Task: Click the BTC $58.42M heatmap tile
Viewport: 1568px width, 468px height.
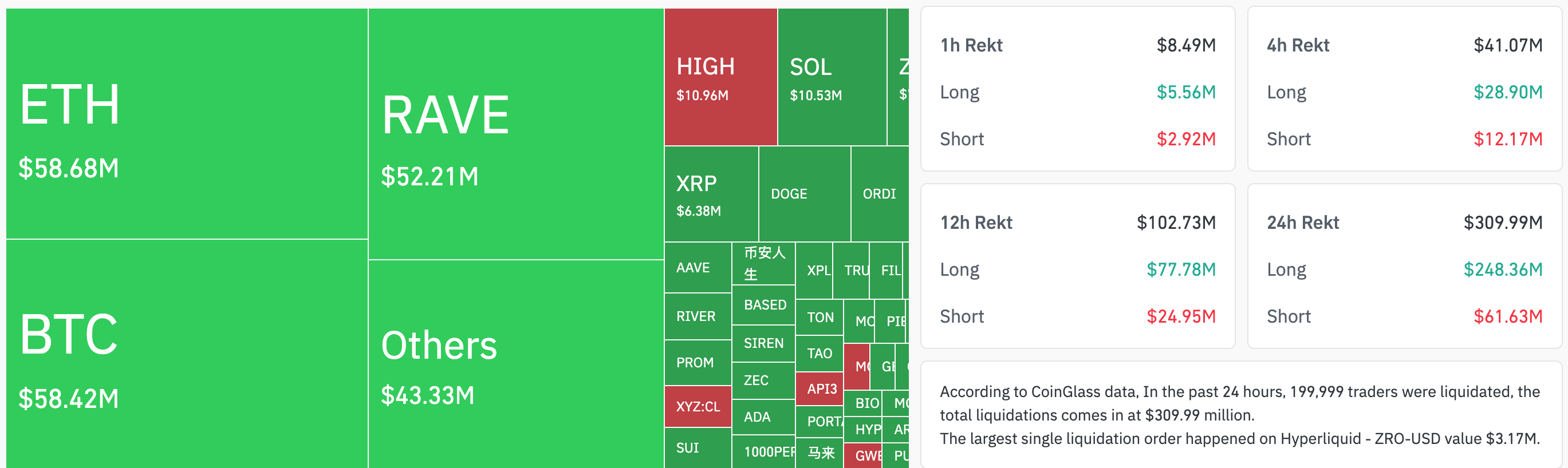Action: coord(187,354)
